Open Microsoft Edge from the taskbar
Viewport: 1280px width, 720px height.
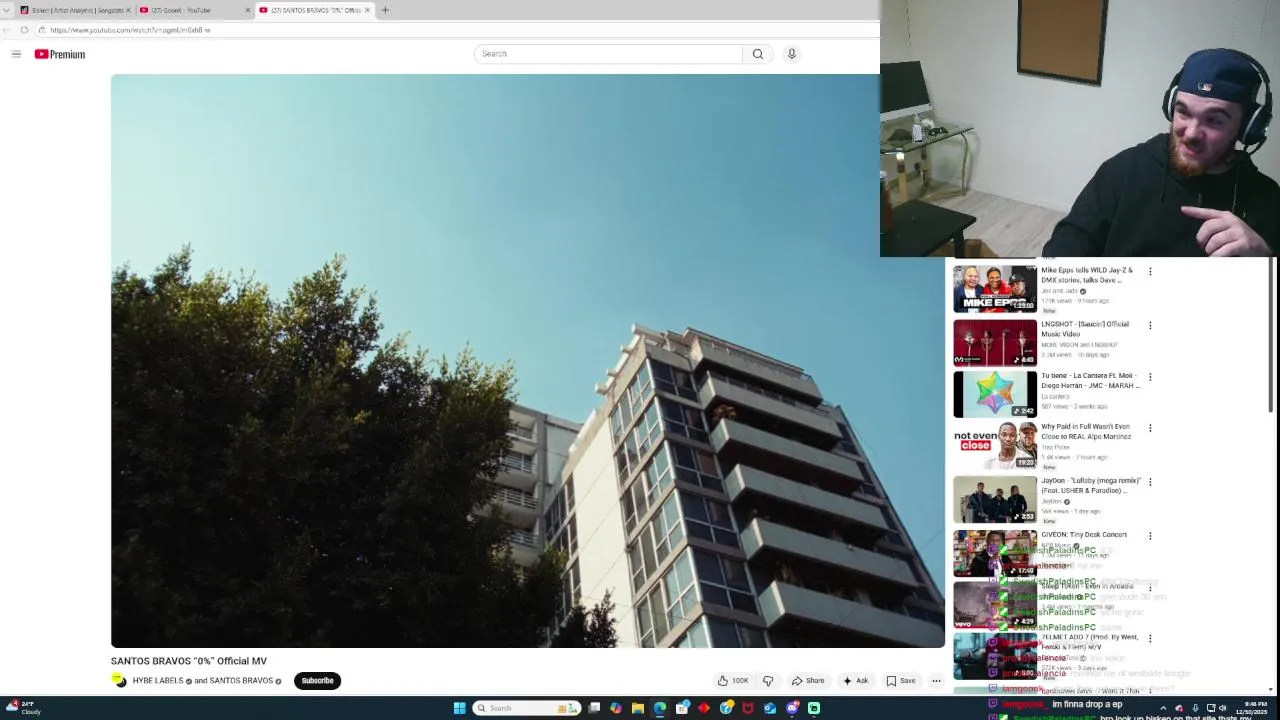click(660, 708)
